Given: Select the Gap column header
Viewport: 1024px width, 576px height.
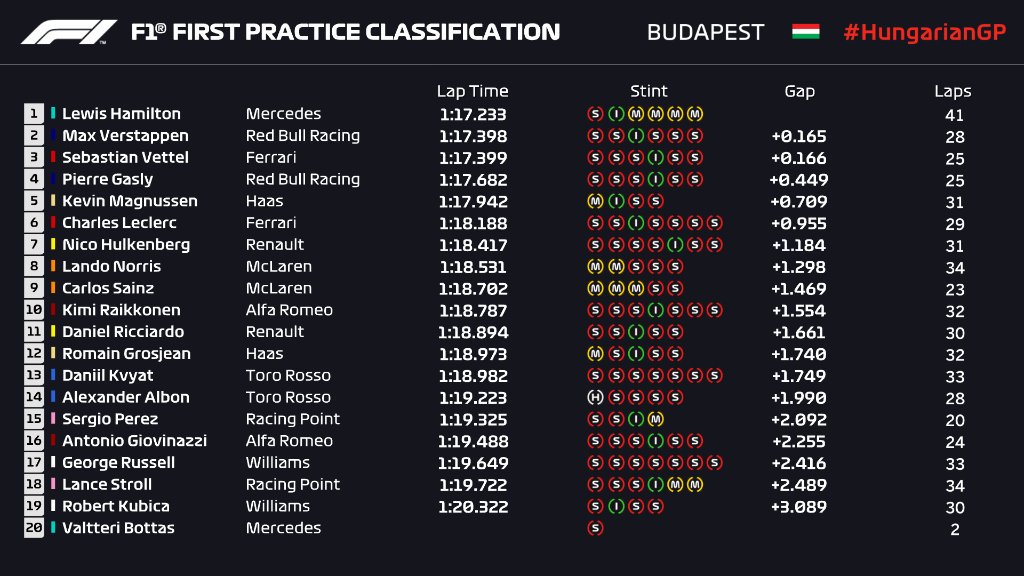Looking at the screenshot, I should (799, 91).
